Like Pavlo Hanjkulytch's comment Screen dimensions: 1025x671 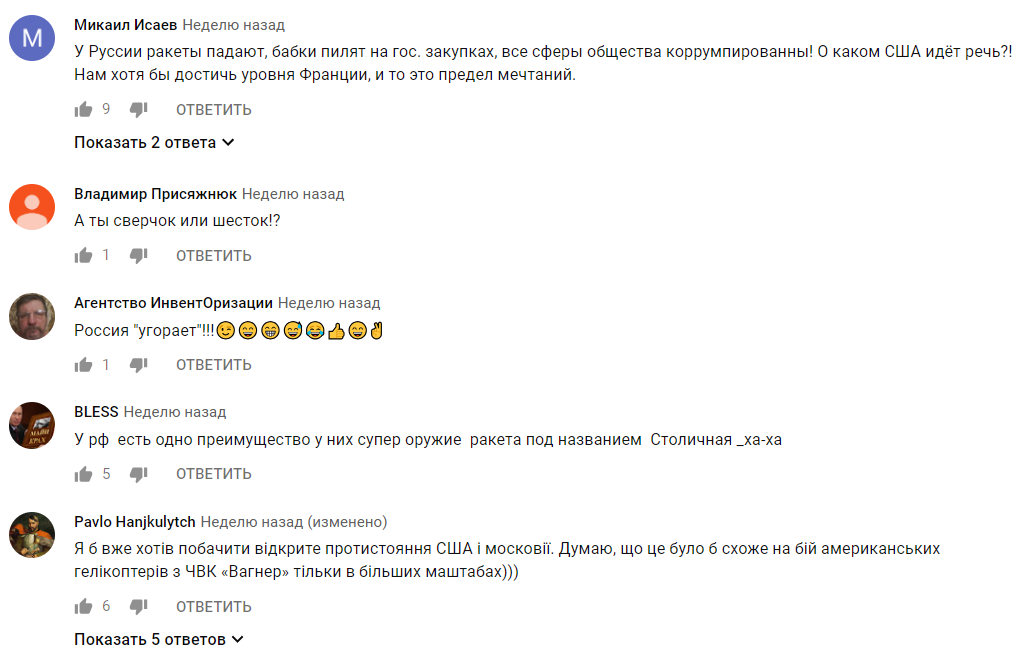(x=83, y=606)
